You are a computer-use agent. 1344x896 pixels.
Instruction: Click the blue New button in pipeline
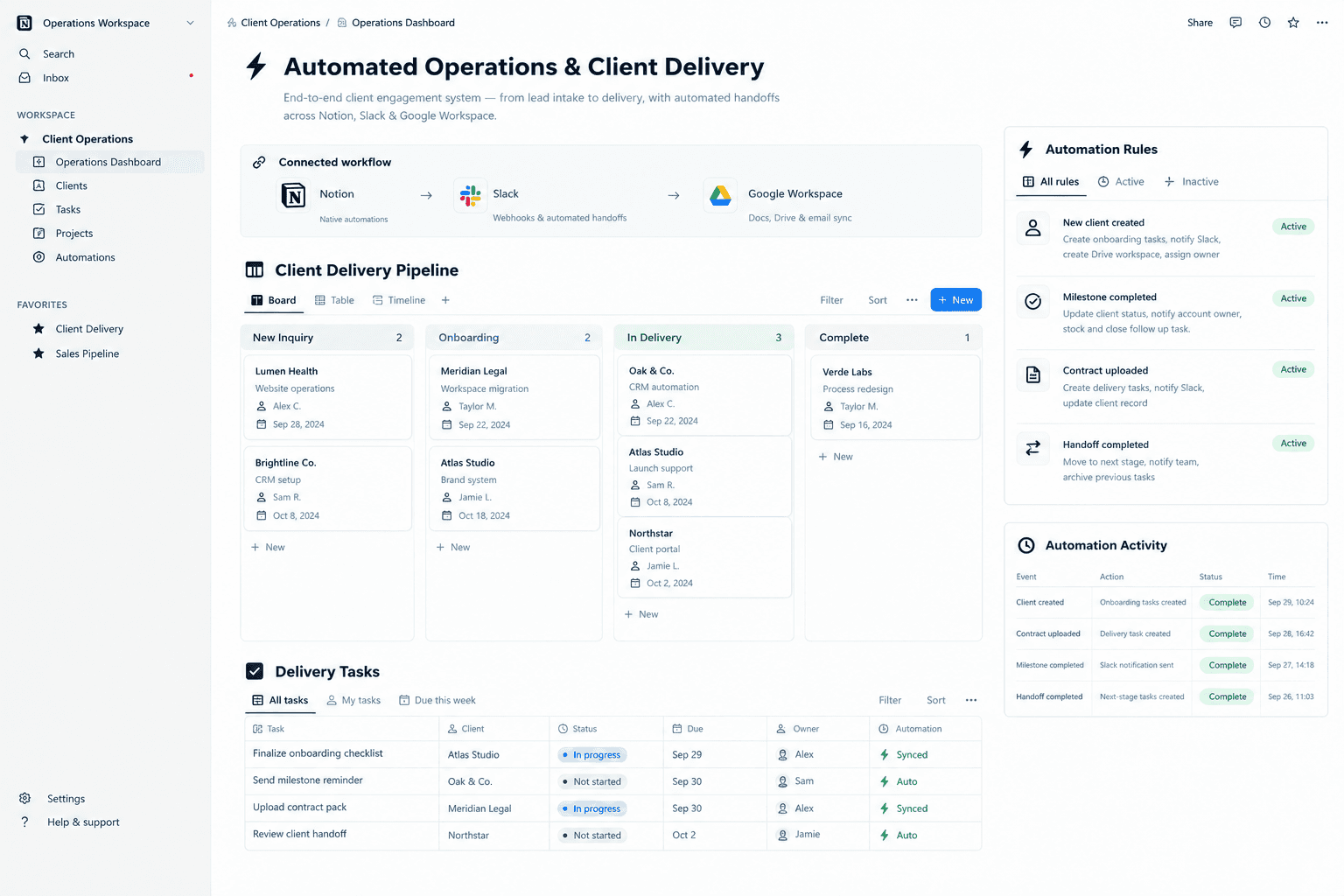point(955,300)
